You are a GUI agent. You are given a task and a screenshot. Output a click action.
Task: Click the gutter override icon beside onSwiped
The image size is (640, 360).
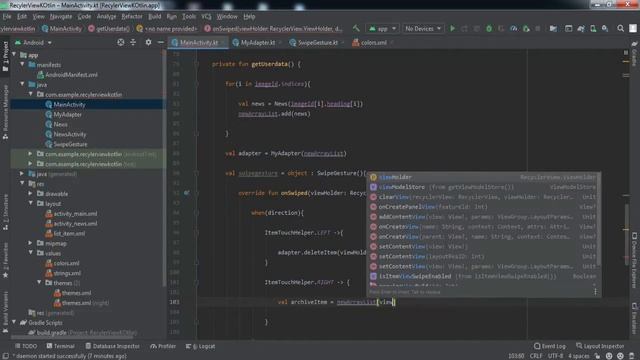(x=187, y=193)
